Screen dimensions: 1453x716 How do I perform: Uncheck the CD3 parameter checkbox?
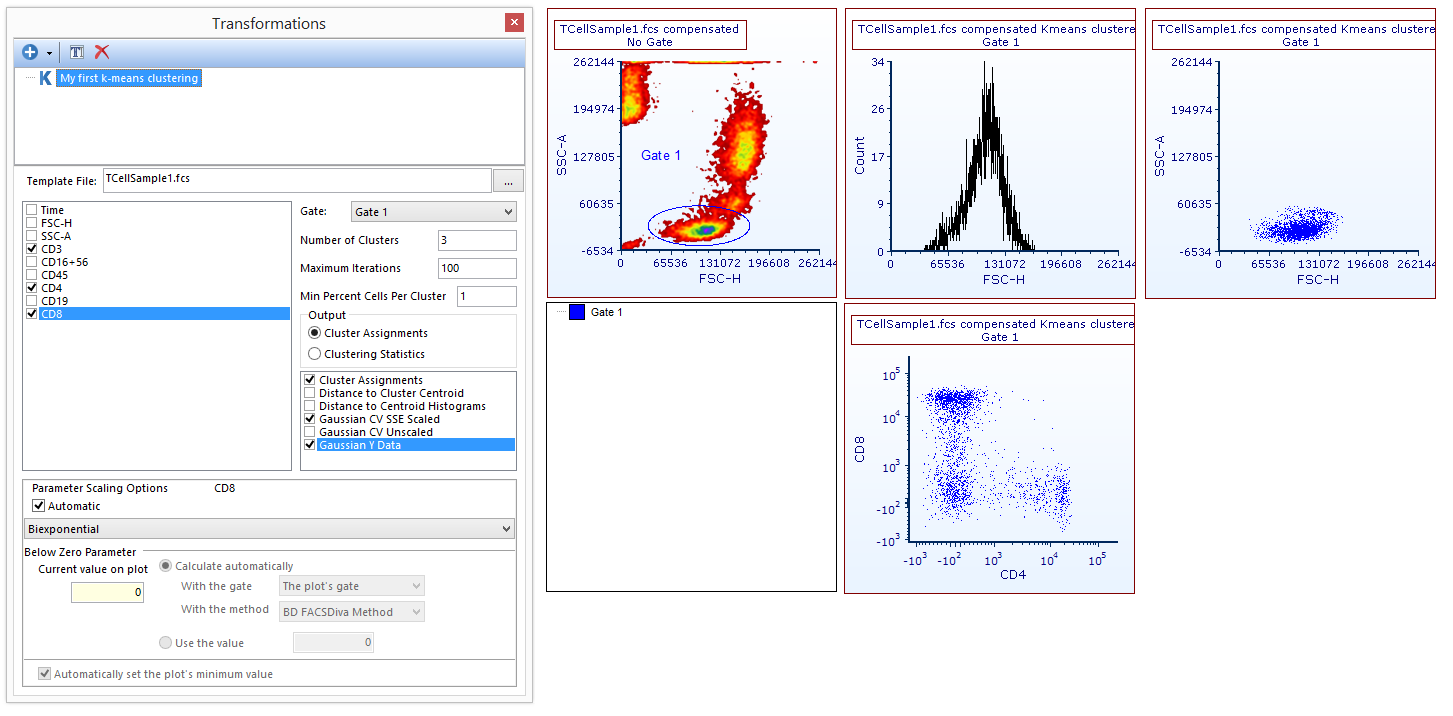[x=32, y=249]
